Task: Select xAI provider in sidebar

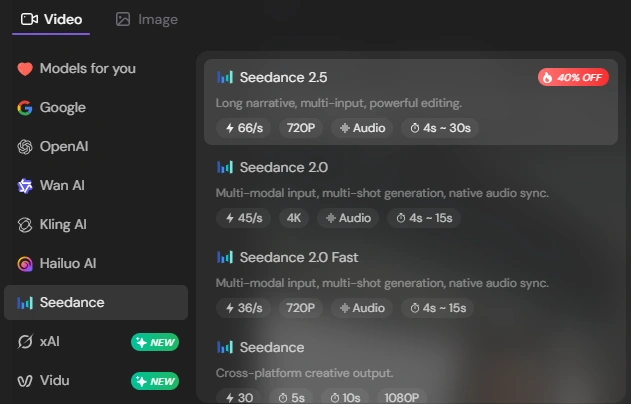Action: pos(96,342)
